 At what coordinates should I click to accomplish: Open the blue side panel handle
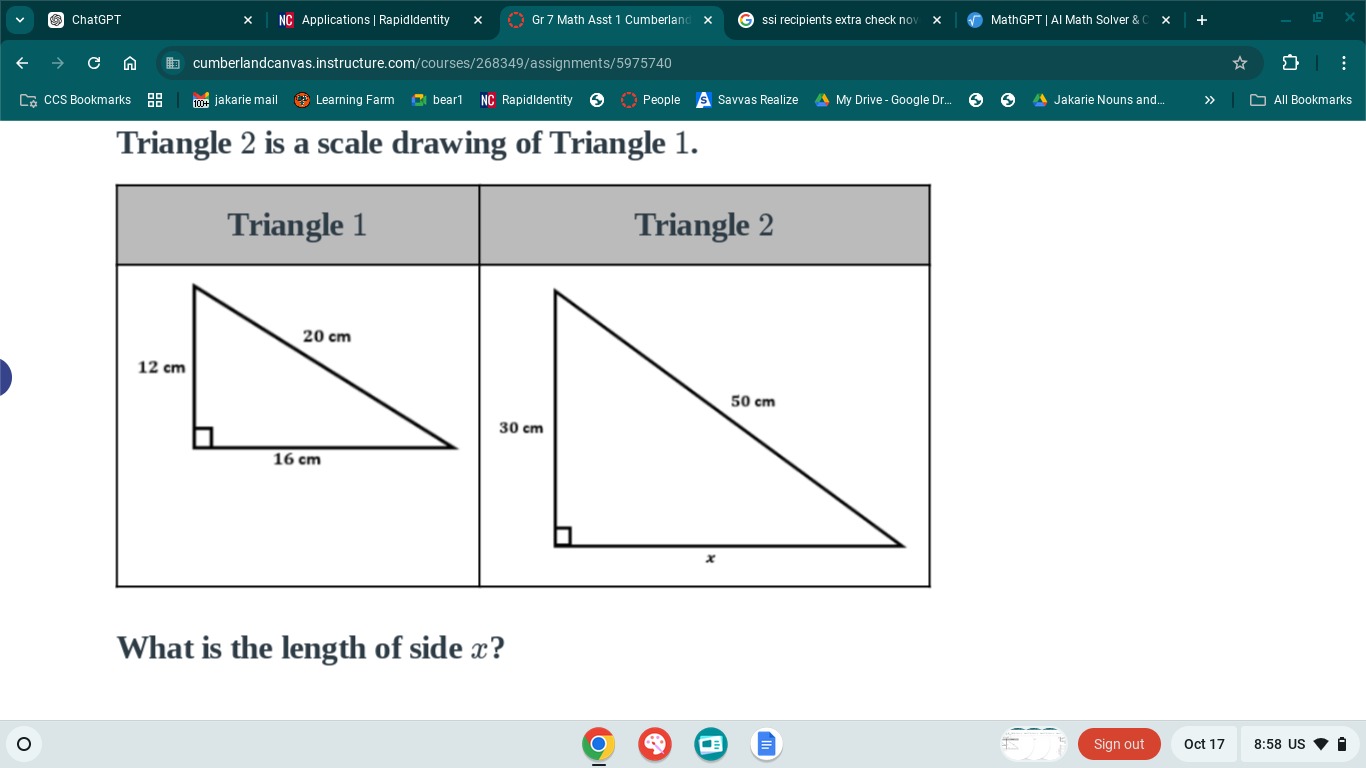point(4,377)
